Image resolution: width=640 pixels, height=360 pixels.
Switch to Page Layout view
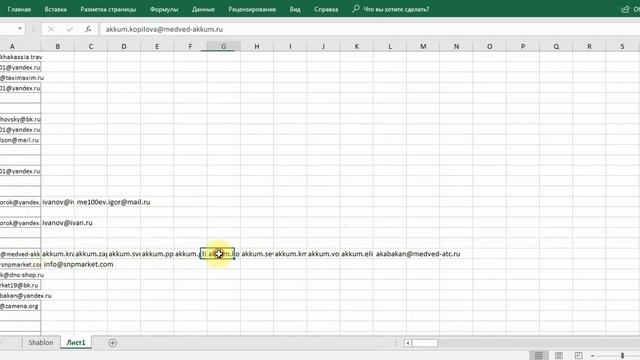pos(559,356)
